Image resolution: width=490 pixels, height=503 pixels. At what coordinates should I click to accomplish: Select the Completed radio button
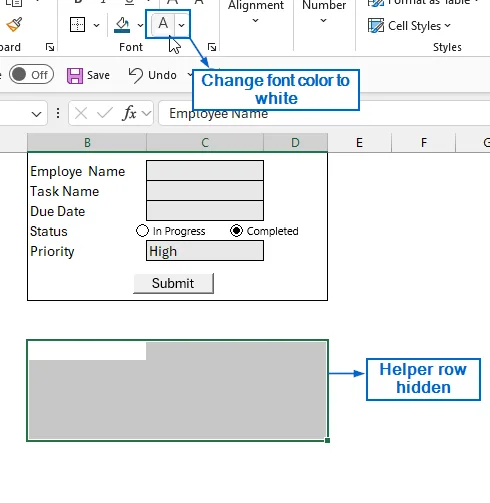pyautogui.click(x=236, y=231)
